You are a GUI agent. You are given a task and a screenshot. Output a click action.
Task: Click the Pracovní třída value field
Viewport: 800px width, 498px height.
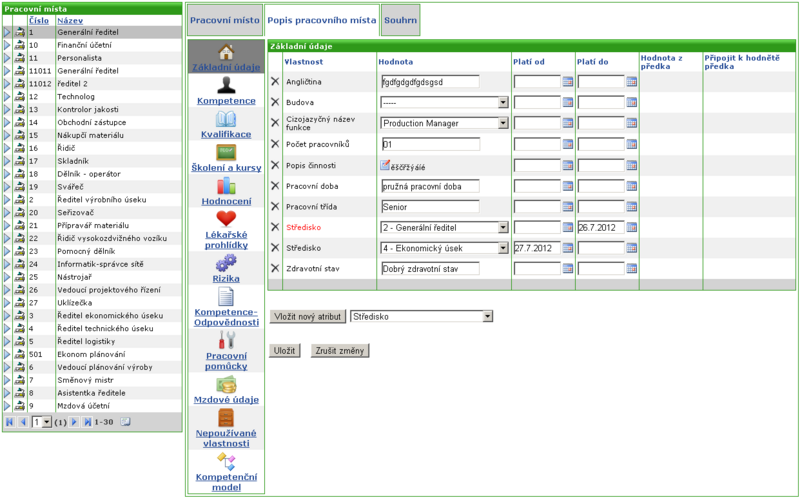(x=430, y=207)
